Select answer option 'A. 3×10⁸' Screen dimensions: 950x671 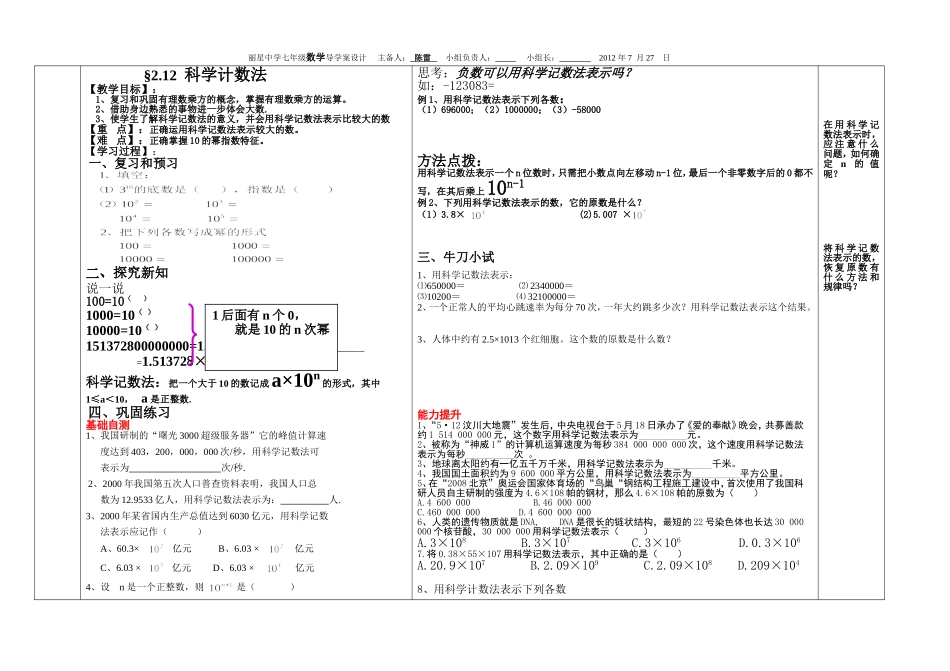point(442,543)
